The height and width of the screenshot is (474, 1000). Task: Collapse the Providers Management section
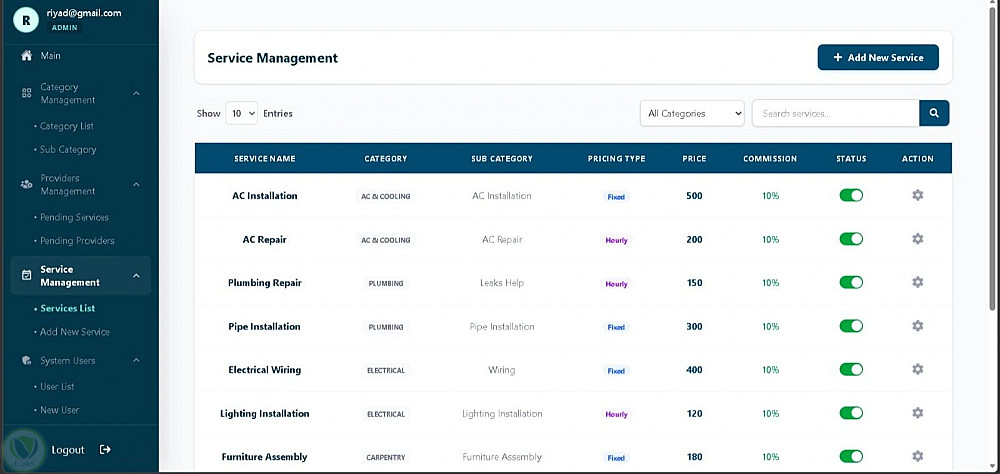click(136, 184)
